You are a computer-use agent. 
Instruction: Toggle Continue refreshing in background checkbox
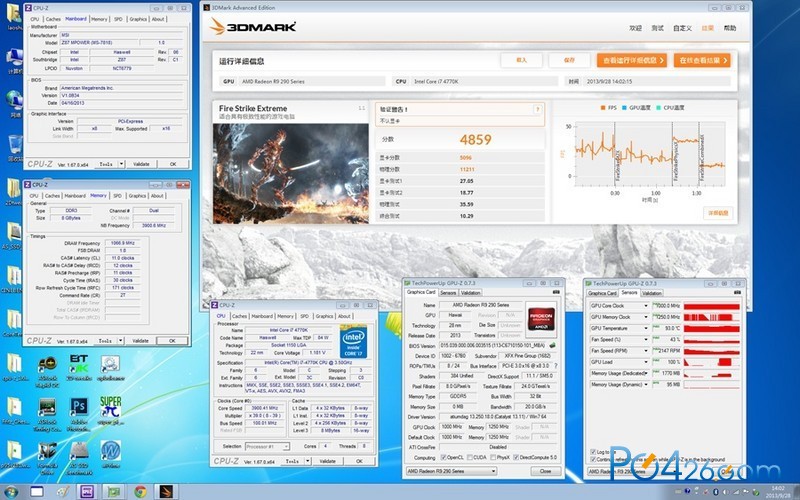click(593, 460)
